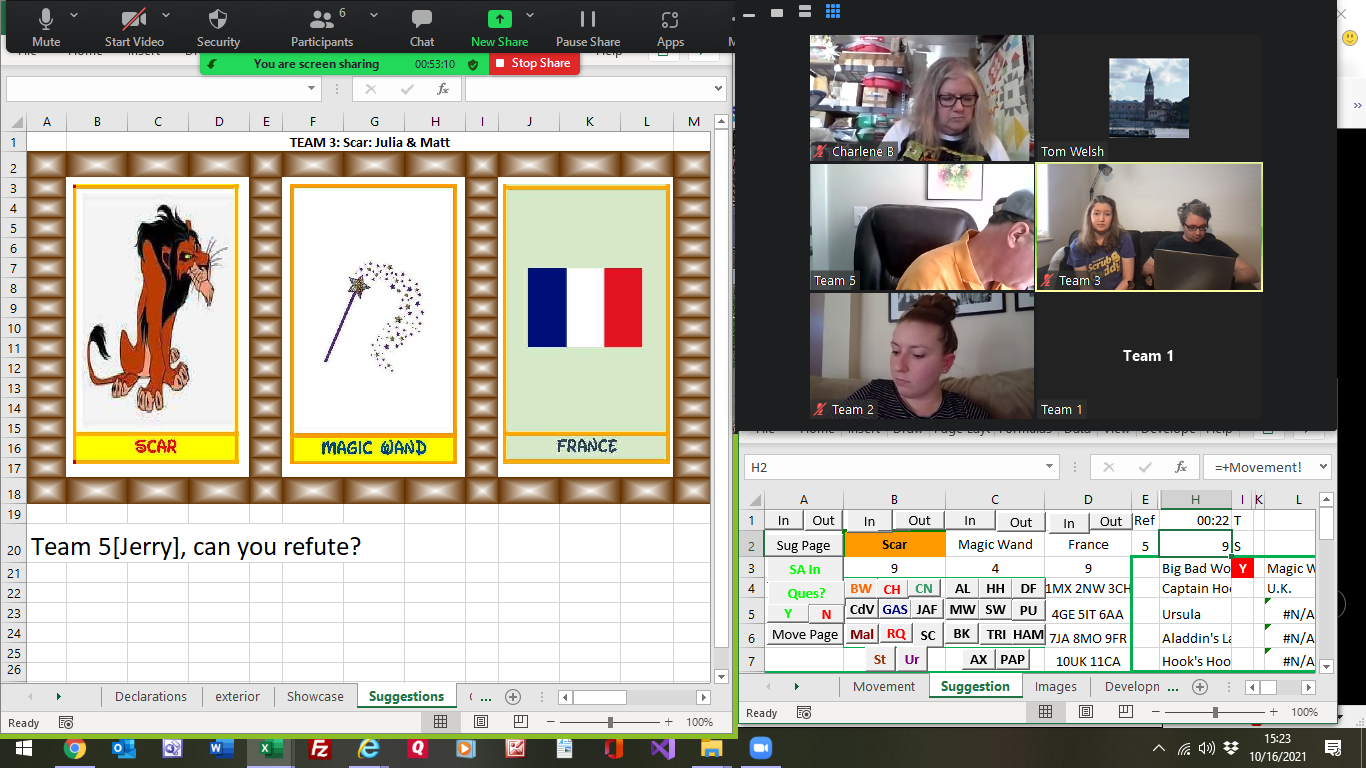This screenshot has height=768, width=1366.
Task: Open Outlook from the taskbar
Action: click(123, 748)
